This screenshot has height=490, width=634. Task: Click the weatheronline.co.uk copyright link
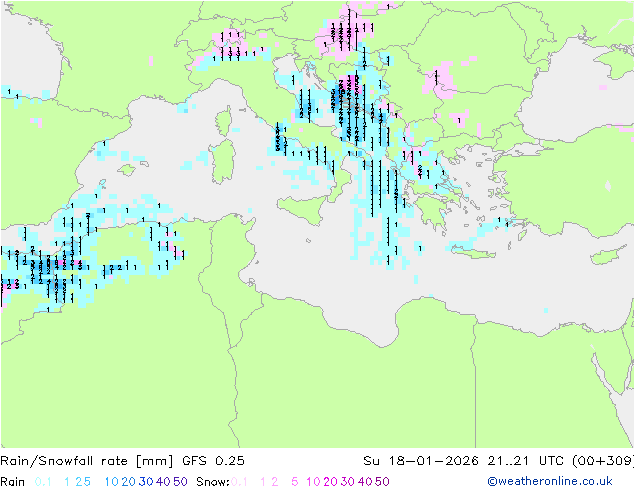550,481
